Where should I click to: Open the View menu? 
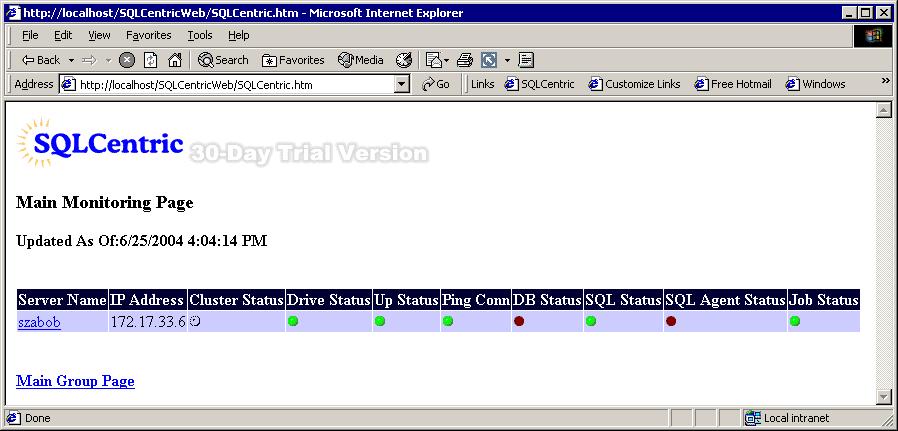click(x=99, y=35)
